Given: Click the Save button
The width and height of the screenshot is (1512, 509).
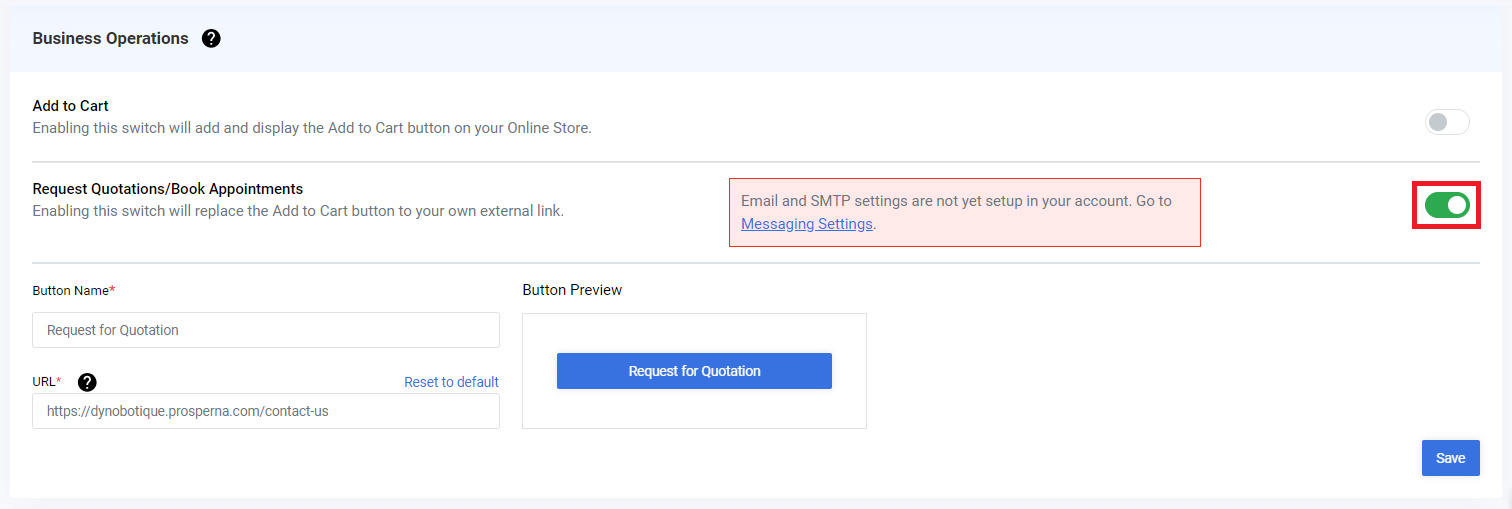Looking at the screenshot, I should coord(1450,458).
